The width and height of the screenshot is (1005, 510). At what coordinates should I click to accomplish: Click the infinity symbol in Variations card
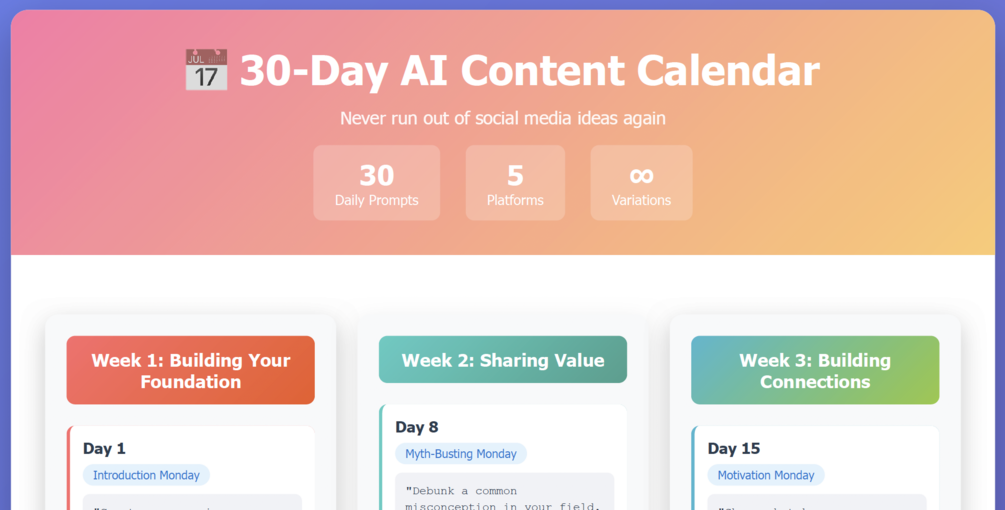(x=641, y=175)
